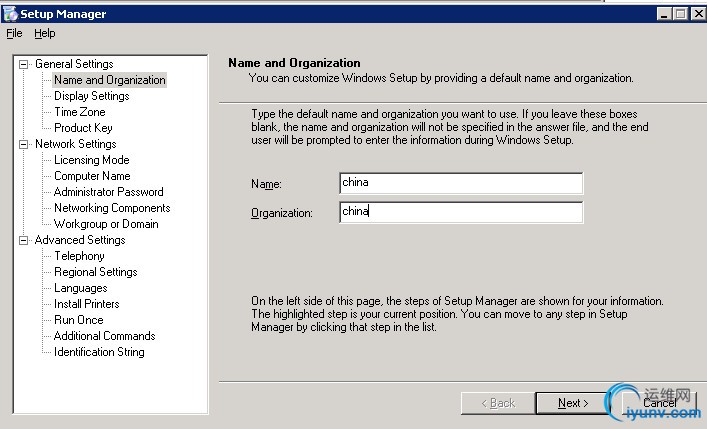The width and height of the screenshot is (707, 429).
Task: Select Workgroup or Domain step
Action: 106,224
